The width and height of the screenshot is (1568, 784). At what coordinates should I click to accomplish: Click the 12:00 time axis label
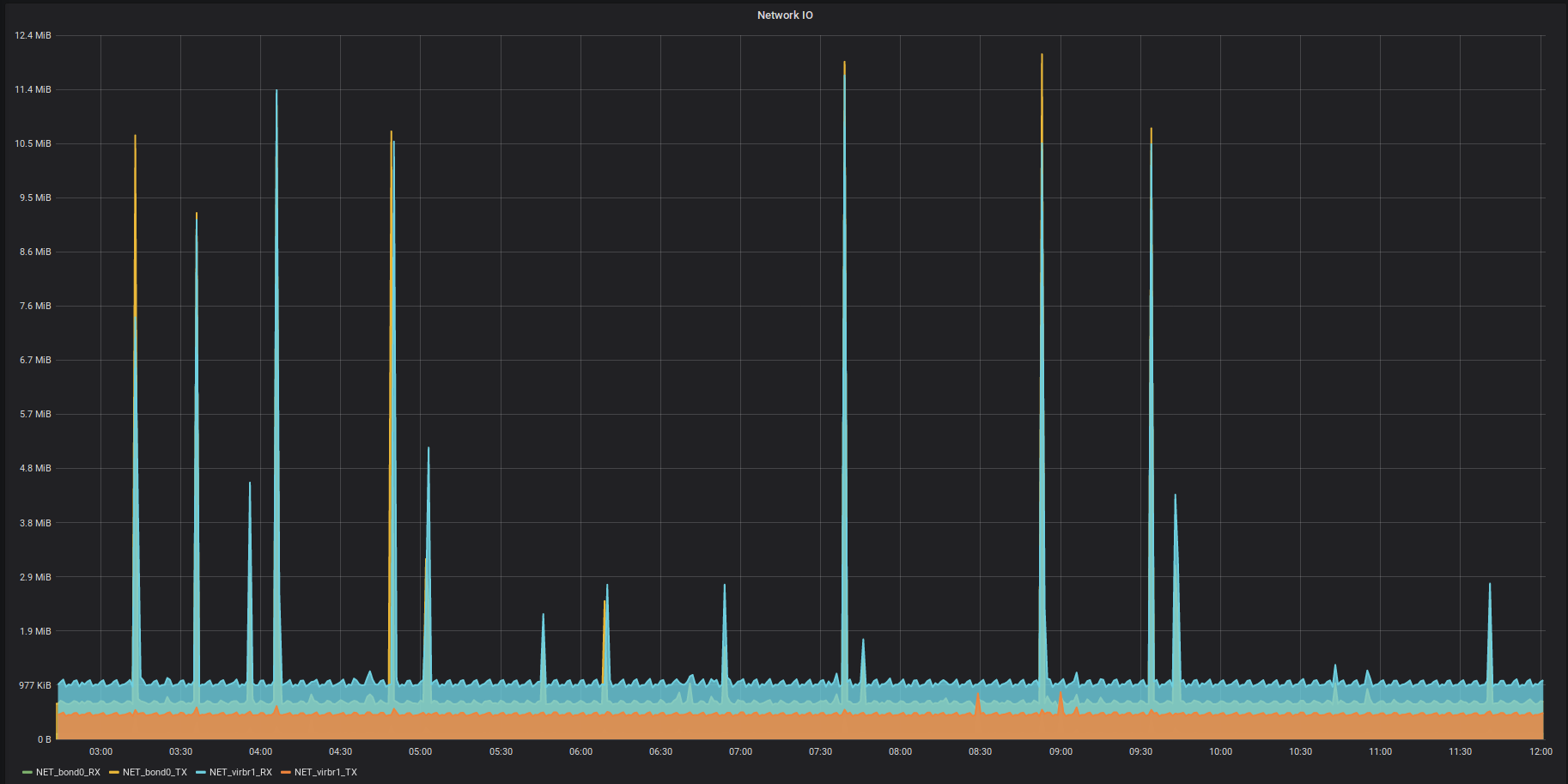tap(1541, 751)
